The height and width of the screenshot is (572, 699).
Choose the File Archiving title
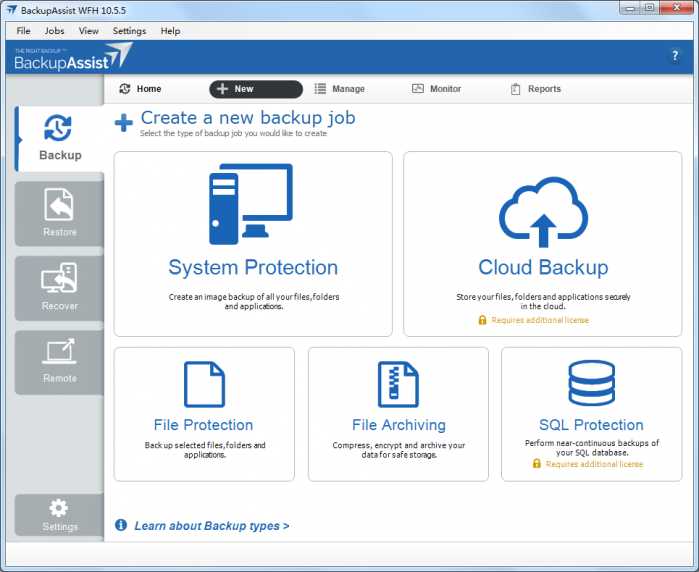click(399, 425)
